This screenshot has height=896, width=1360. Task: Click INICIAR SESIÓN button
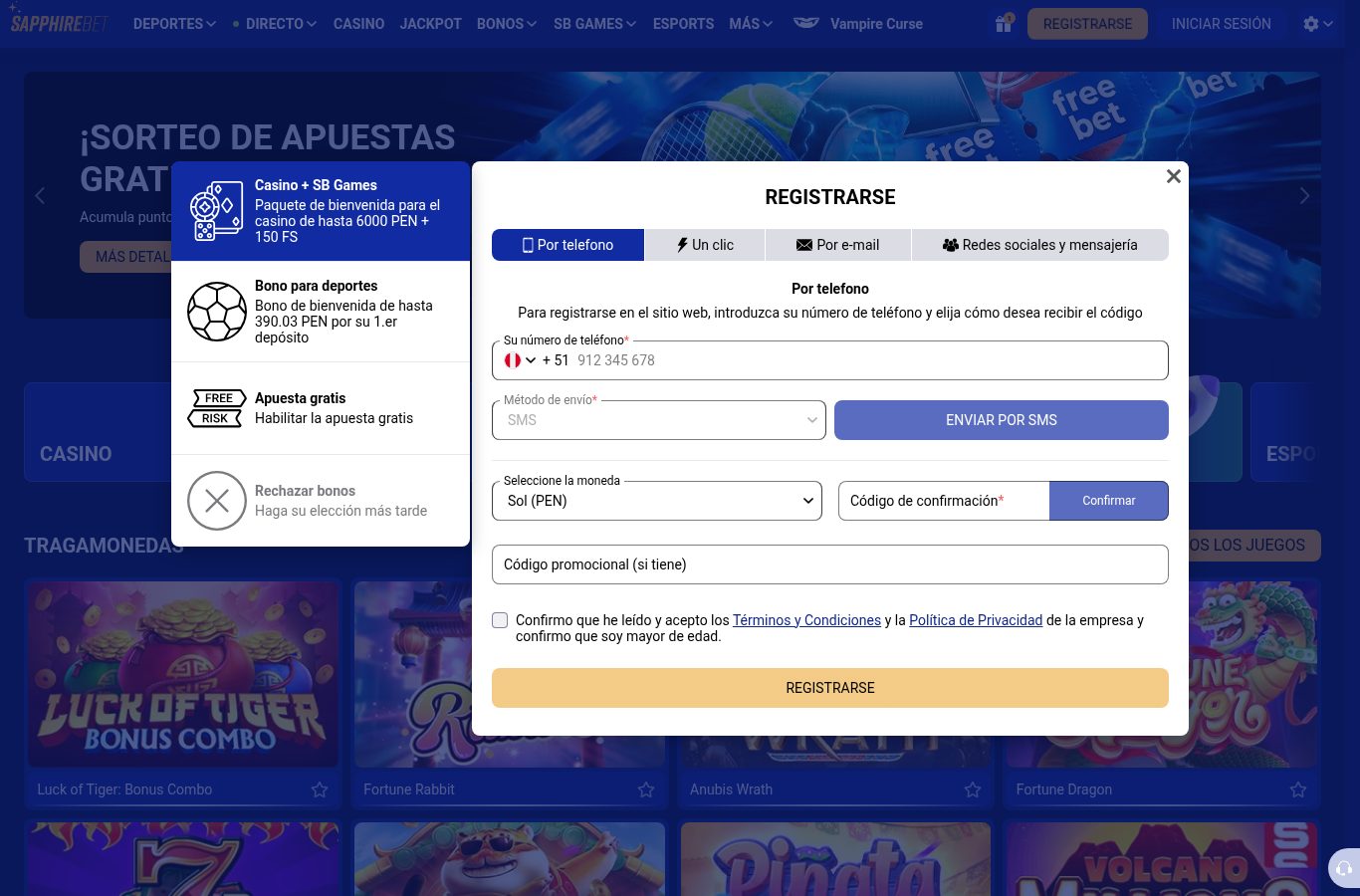[x=1222, y=24]
